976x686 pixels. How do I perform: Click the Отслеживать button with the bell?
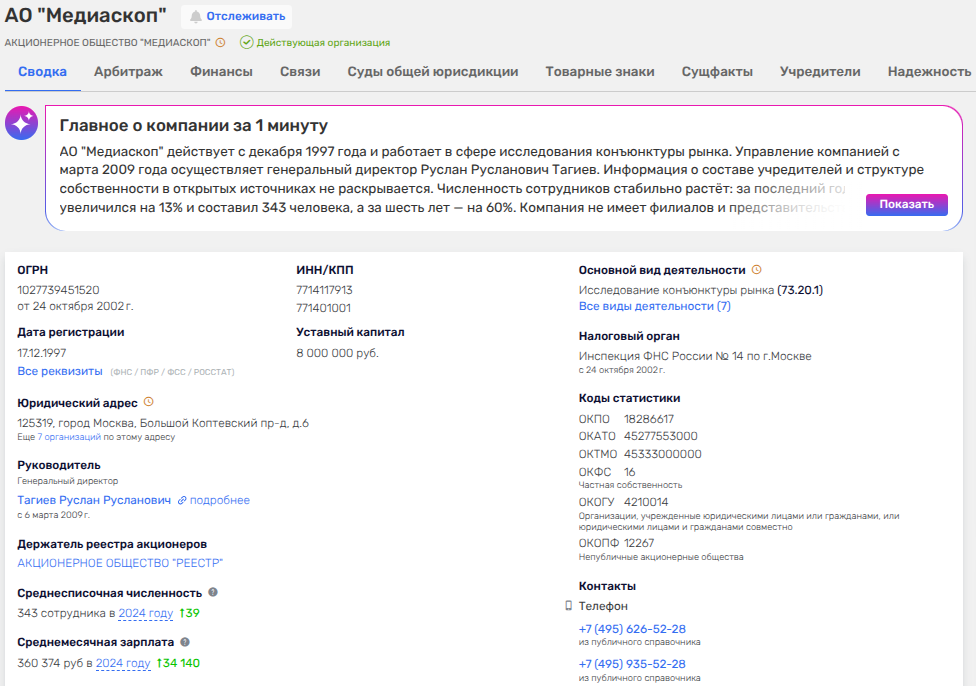(237, 16)
